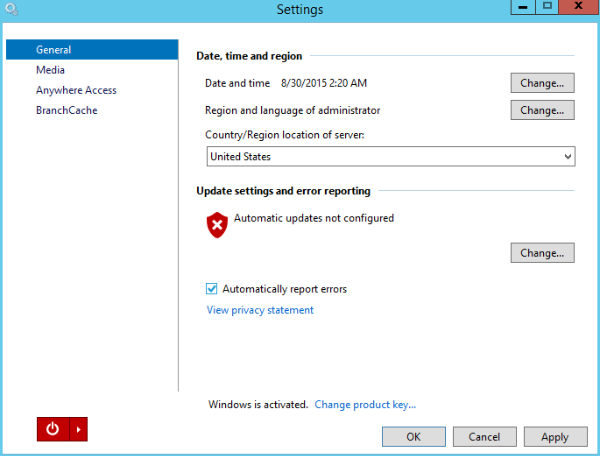The width and height of the screenshot is (600, 456).
Task: Maximize the Settings window
Action: point(547,7)
